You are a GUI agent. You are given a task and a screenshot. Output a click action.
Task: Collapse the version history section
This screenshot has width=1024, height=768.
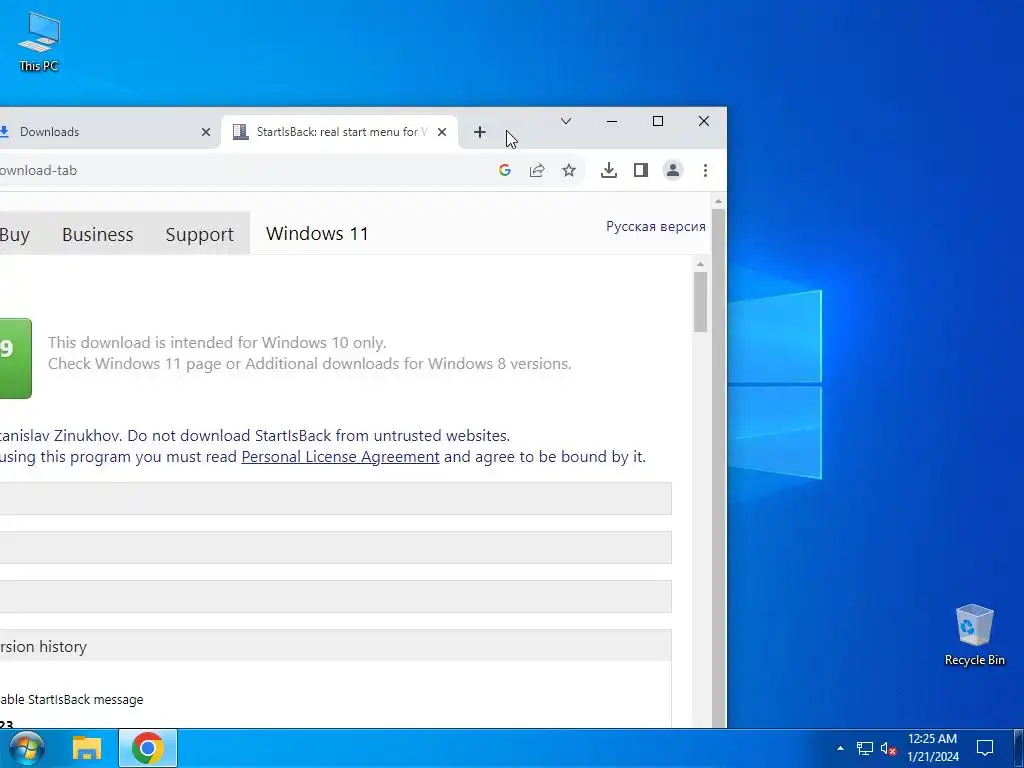click(x=336, y=646)
